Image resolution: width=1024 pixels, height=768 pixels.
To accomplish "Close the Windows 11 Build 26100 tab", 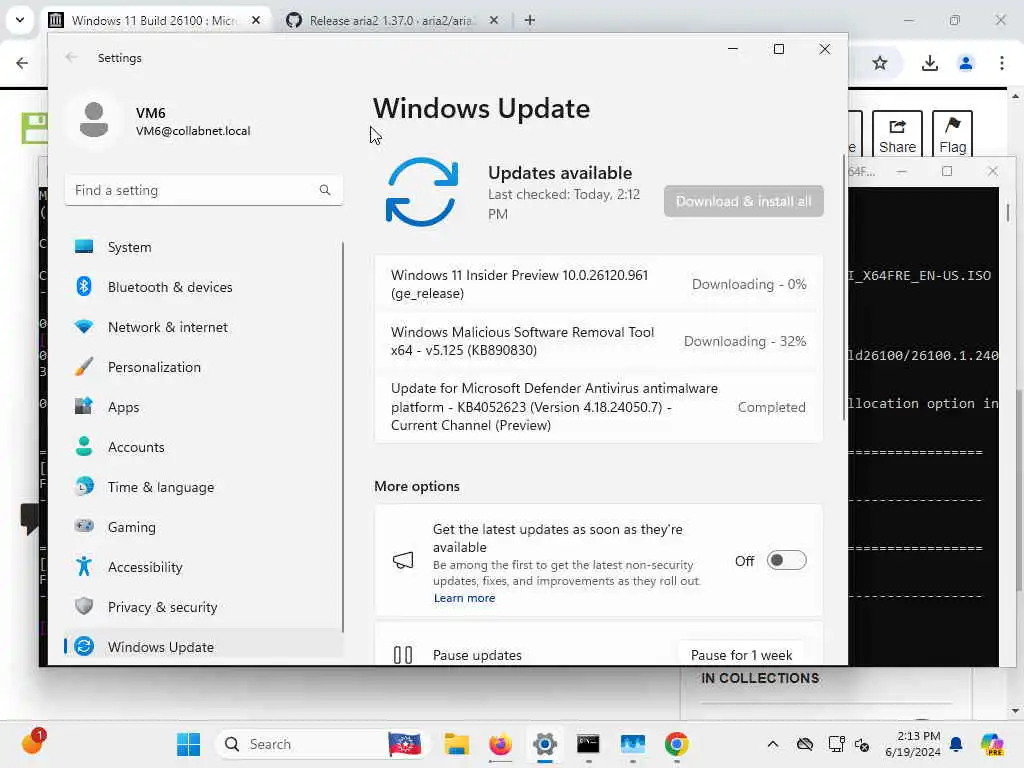I will [x=256, y=20].
